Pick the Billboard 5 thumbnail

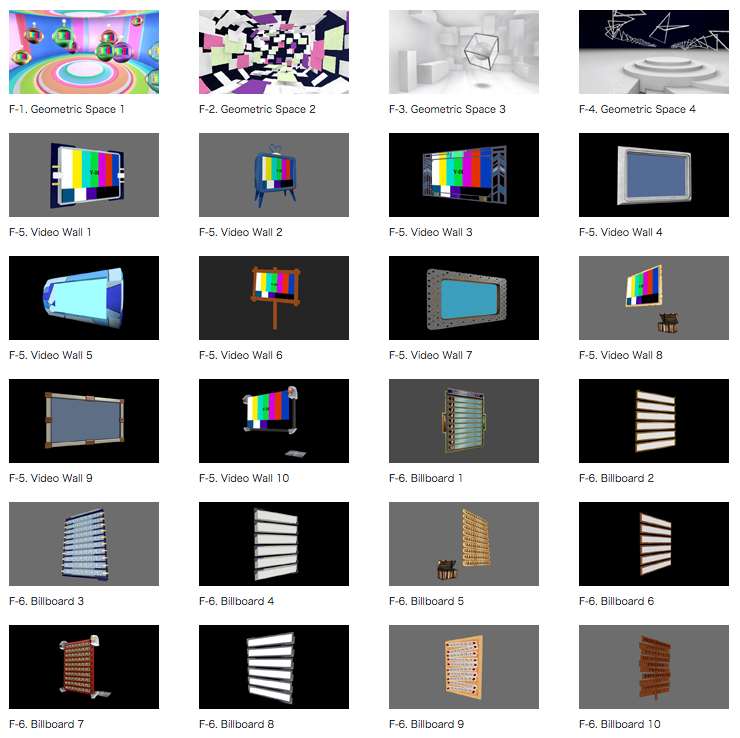pos(464,544)
